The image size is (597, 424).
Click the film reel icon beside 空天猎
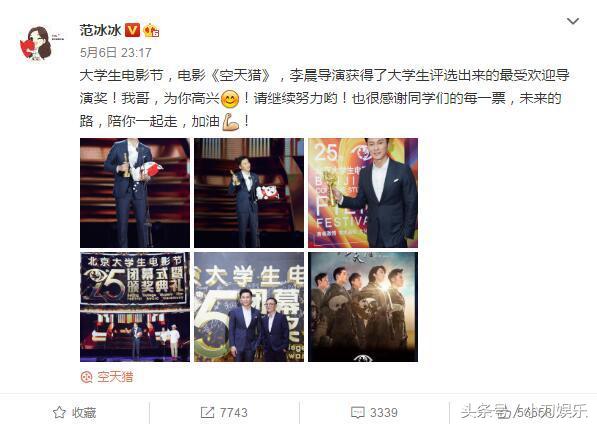click(86, 377)
